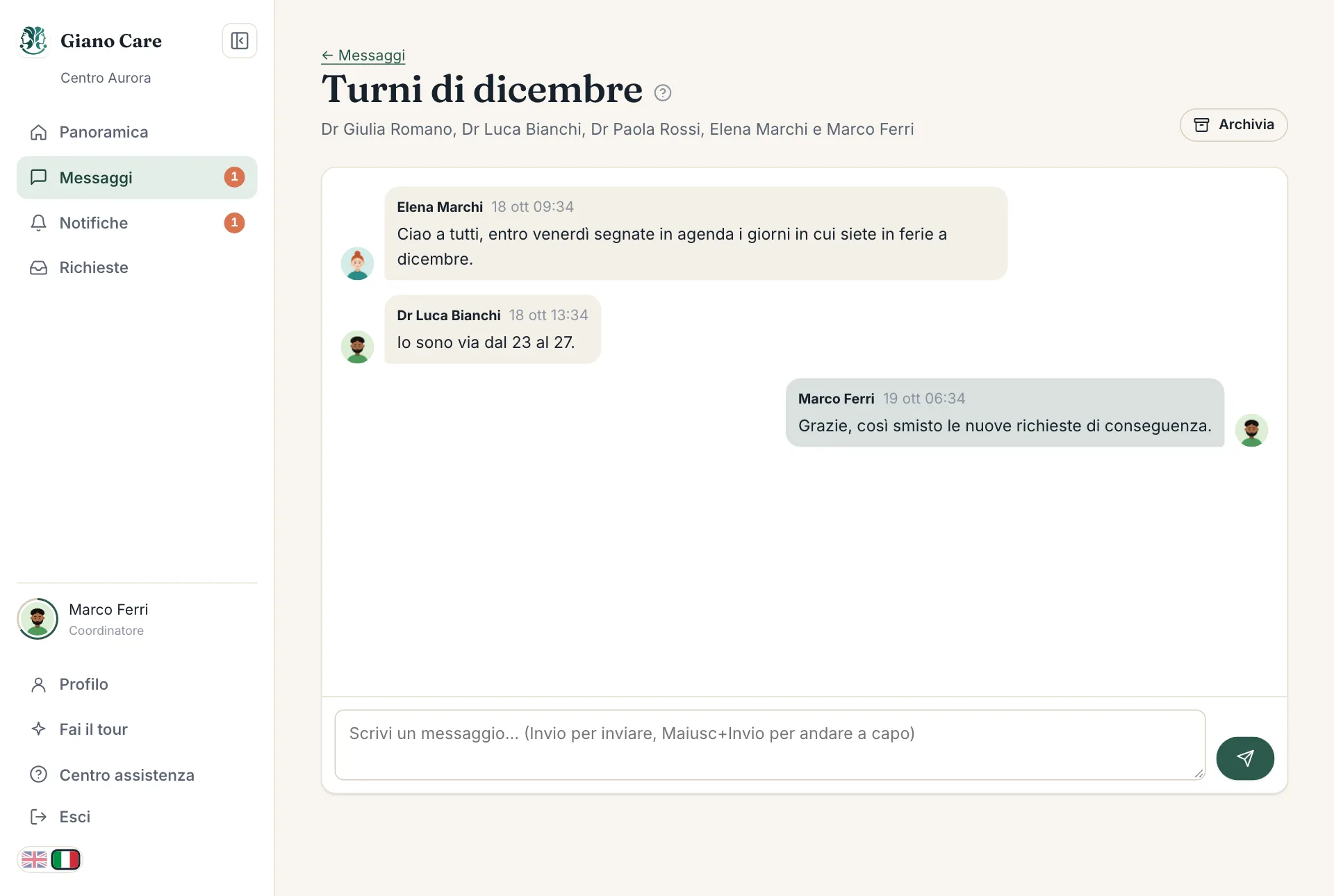1334x896 pixels.
Task: Click Dr Luca Bianchi's avatar
Action: click(x=357, y=347)
